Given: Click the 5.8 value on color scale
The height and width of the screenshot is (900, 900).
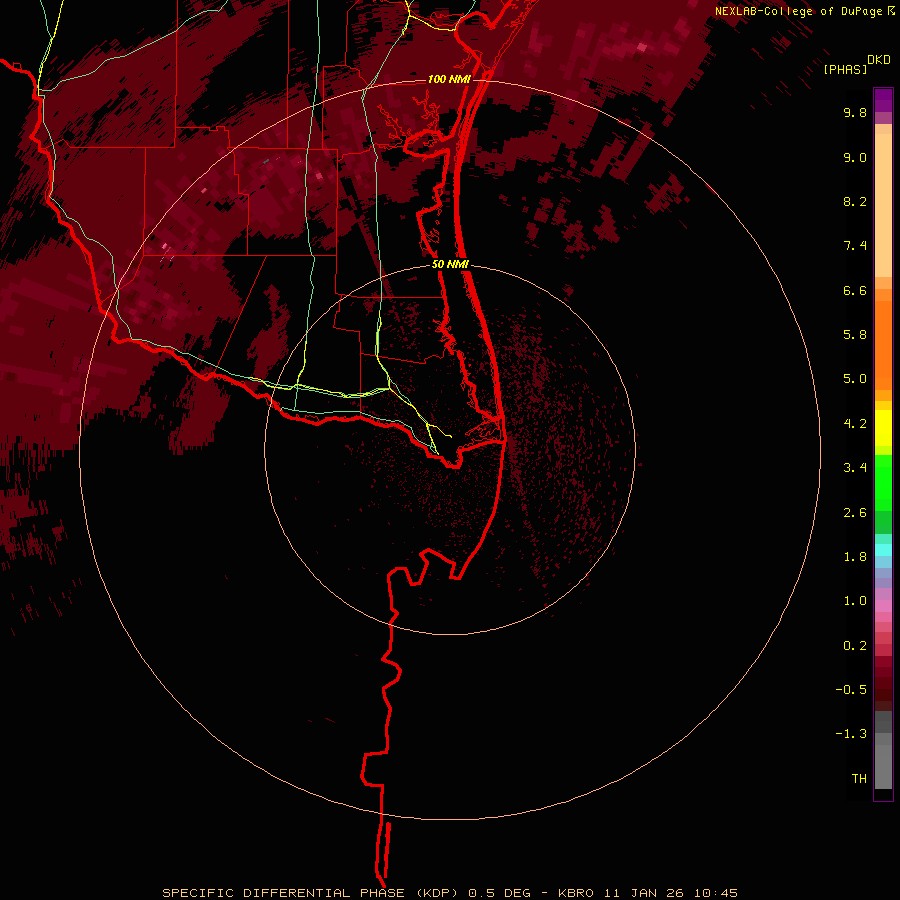Looking at the screenshot, I should (855, 335).
